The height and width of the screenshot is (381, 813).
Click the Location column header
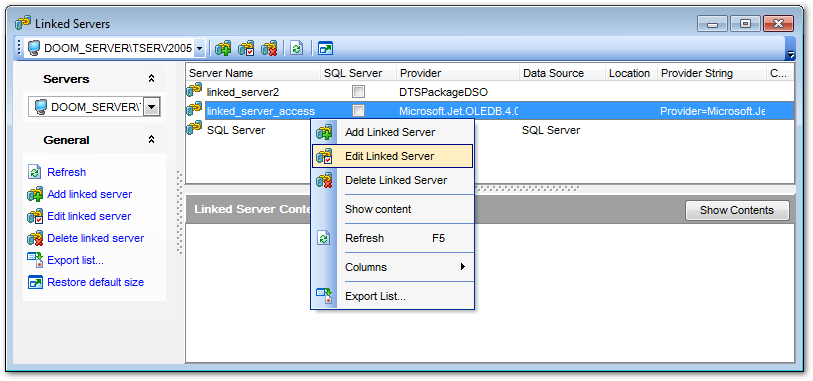pyautogui.click(x=631, y=73)
